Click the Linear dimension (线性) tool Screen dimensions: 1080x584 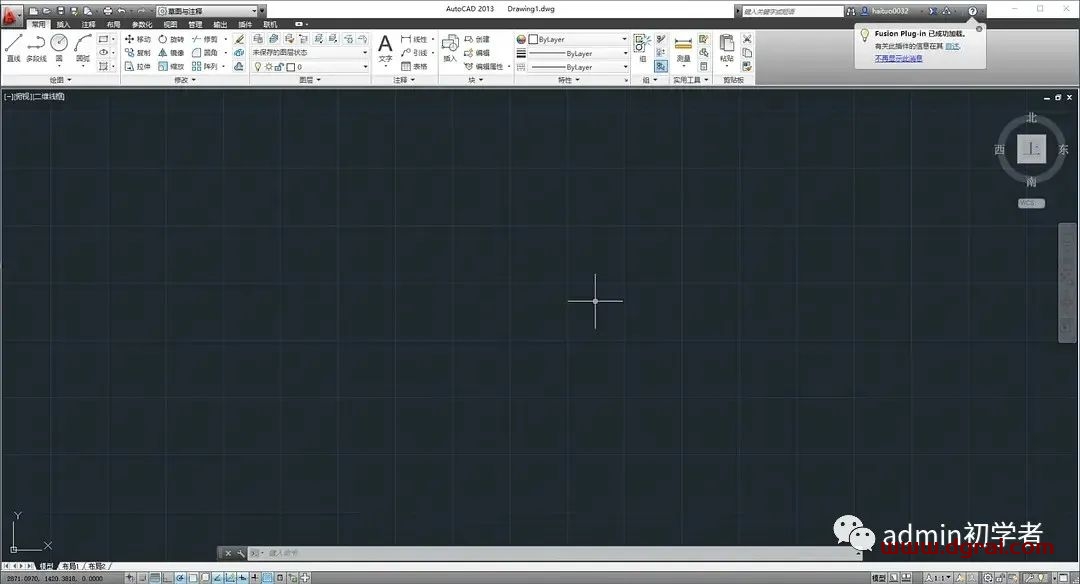tap(415, 39)
